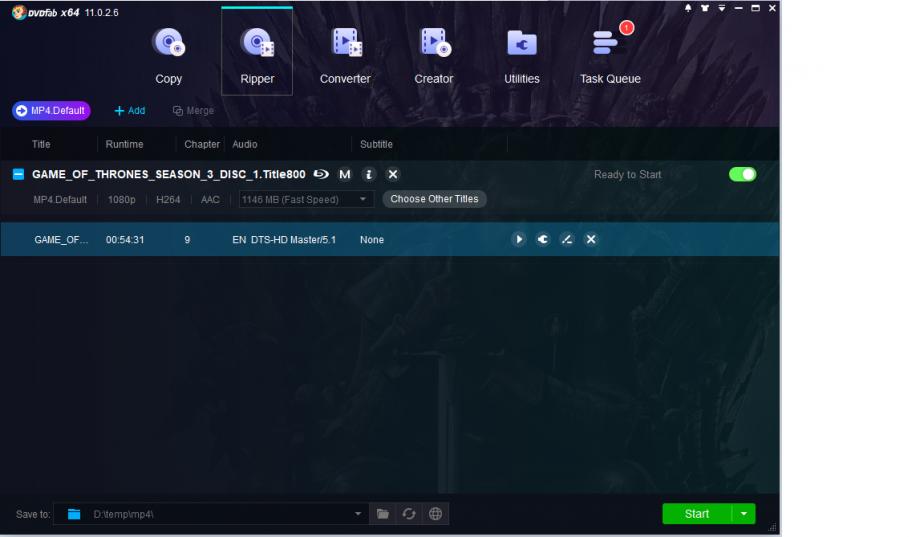Open advanced settings wrench icon for title
This screenshot has width=924, height=537.
[x=543, y=239]
